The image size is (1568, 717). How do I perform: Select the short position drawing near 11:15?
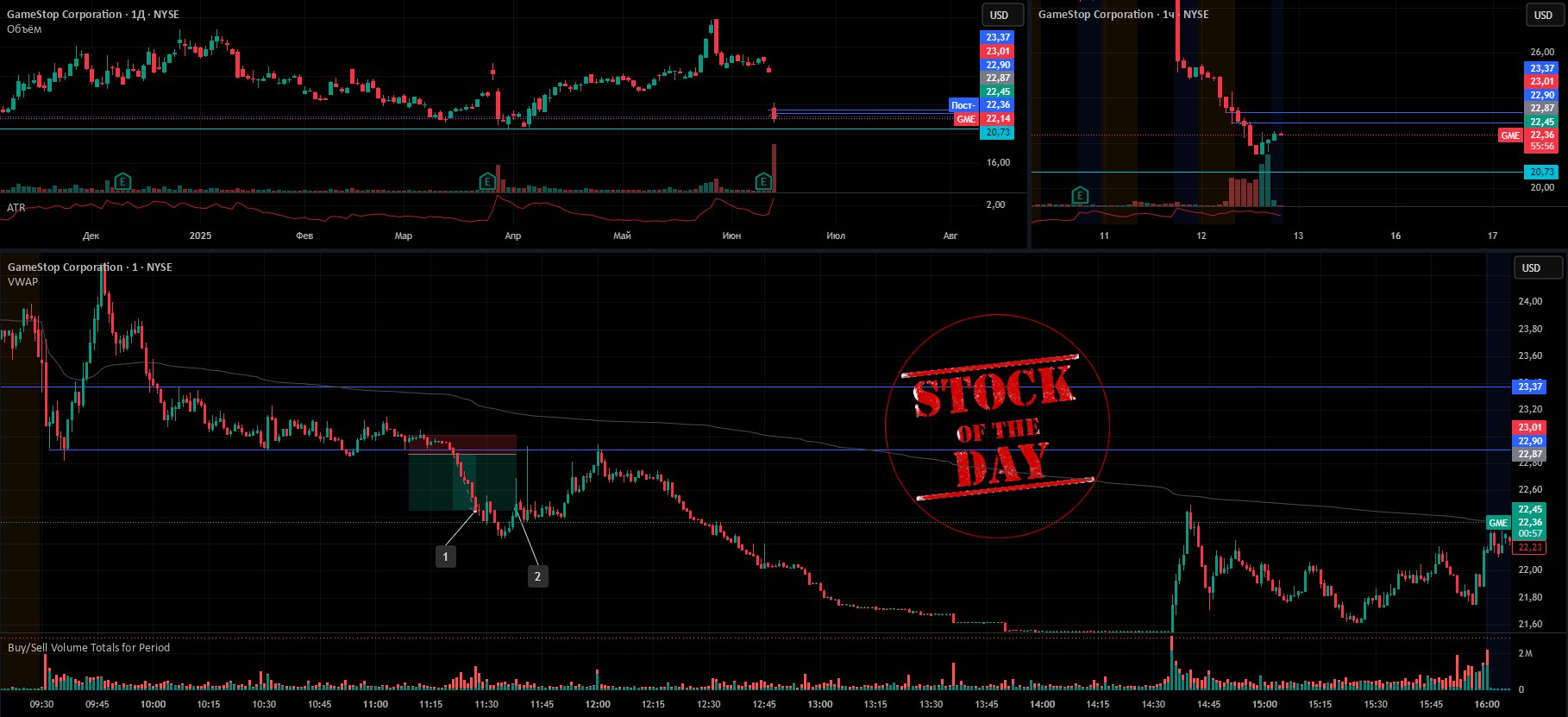(462, 473)
